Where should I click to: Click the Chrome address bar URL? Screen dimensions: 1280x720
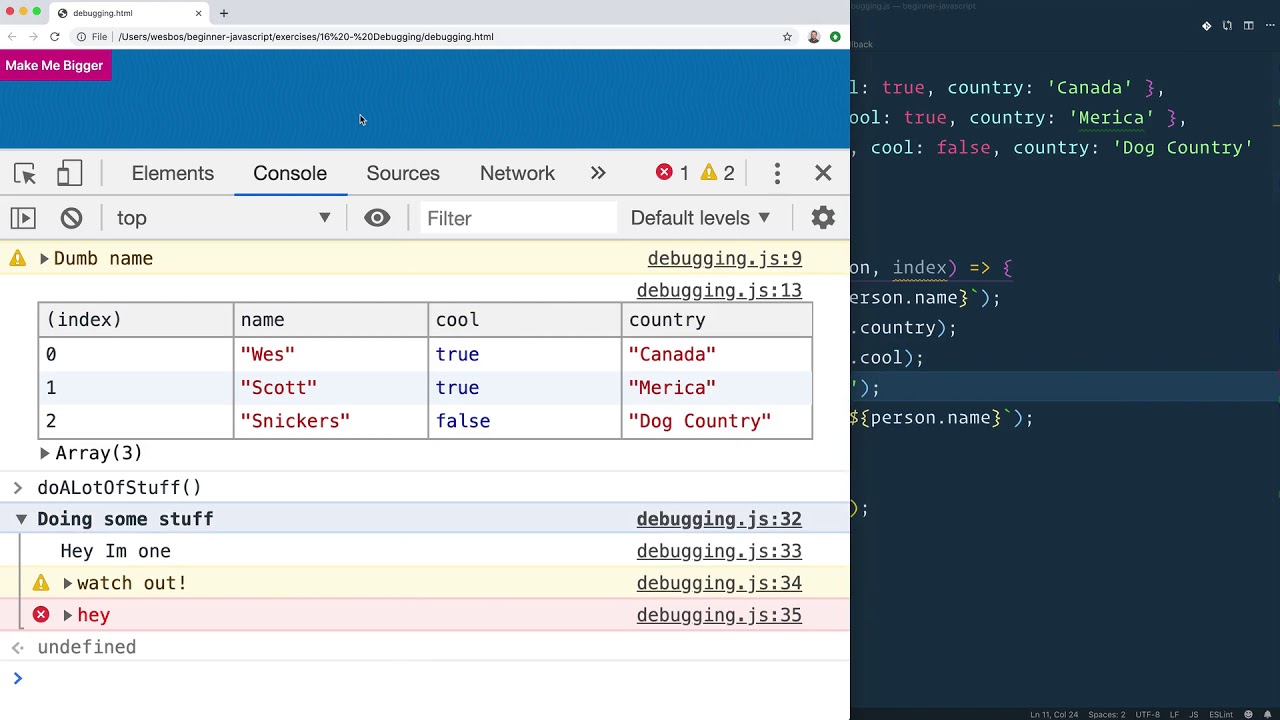point(306,37)
